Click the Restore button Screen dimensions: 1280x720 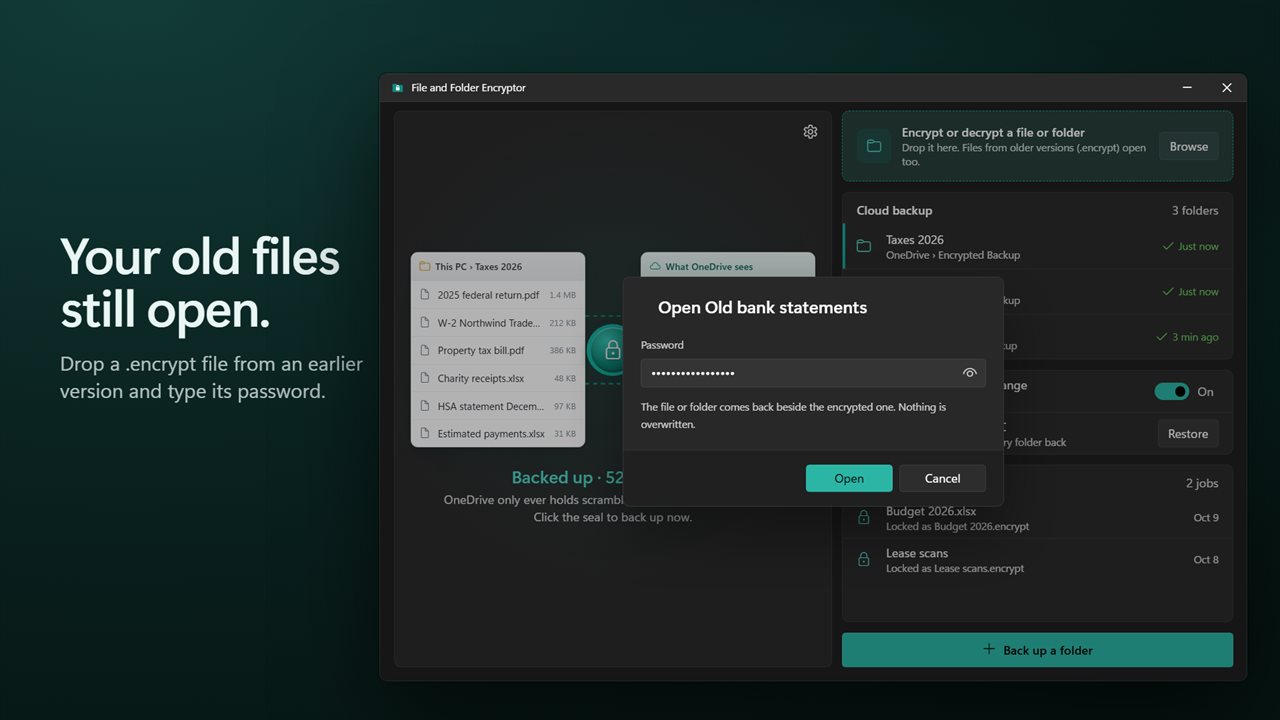click(1188, 434)
